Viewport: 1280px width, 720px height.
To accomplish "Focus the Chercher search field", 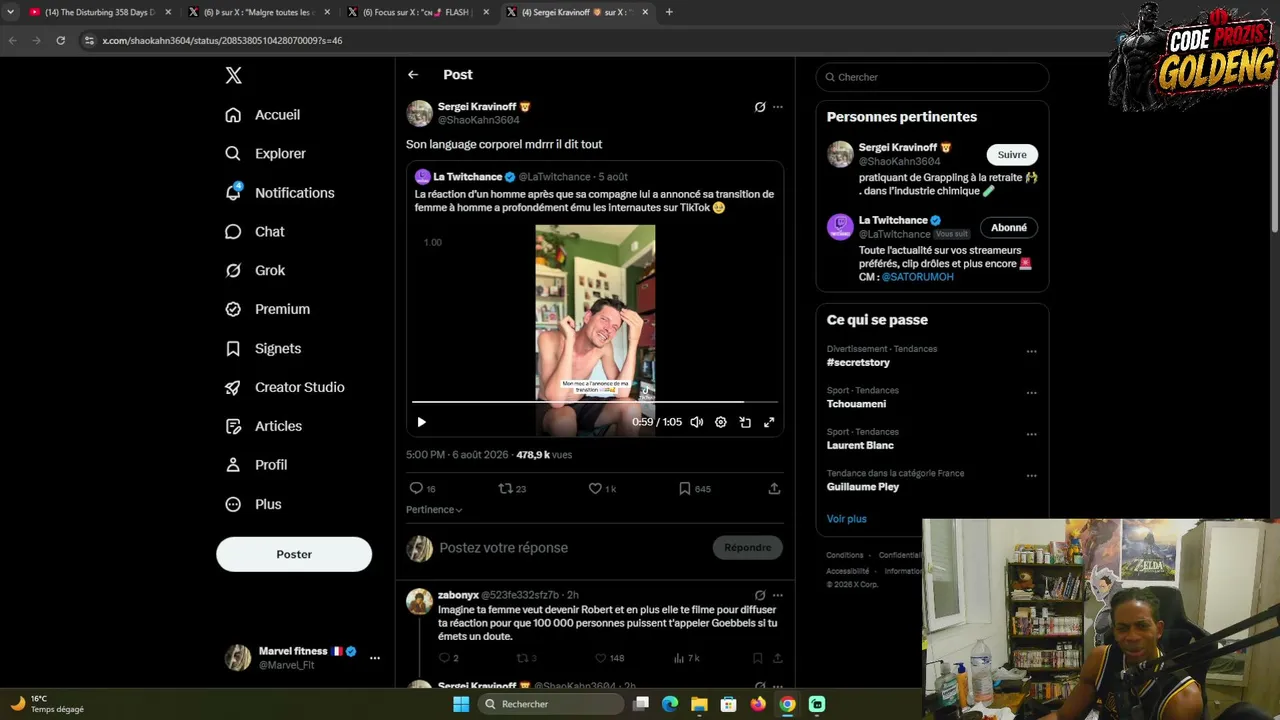I will click(x=932, y=77).
